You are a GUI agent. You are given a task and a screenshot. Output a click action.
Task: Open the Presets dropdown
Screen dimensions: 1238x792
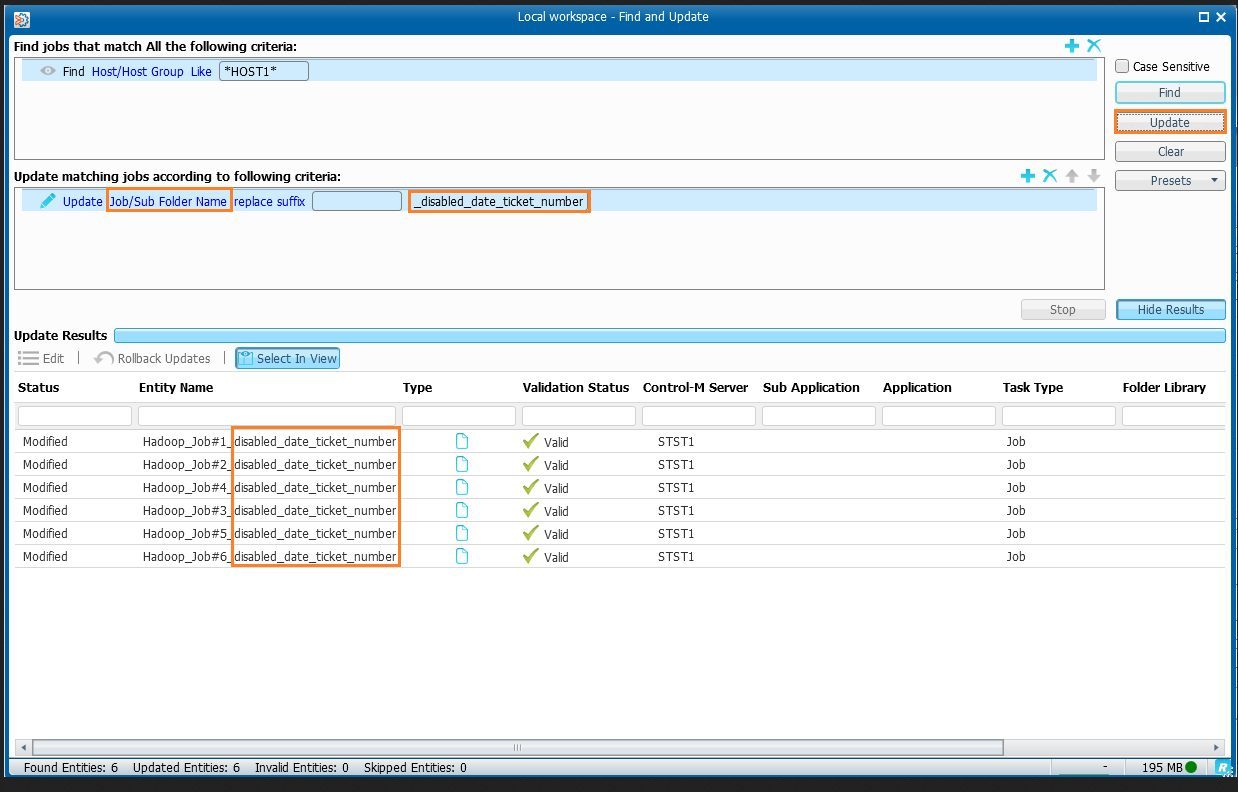(x=1170, y=181)
